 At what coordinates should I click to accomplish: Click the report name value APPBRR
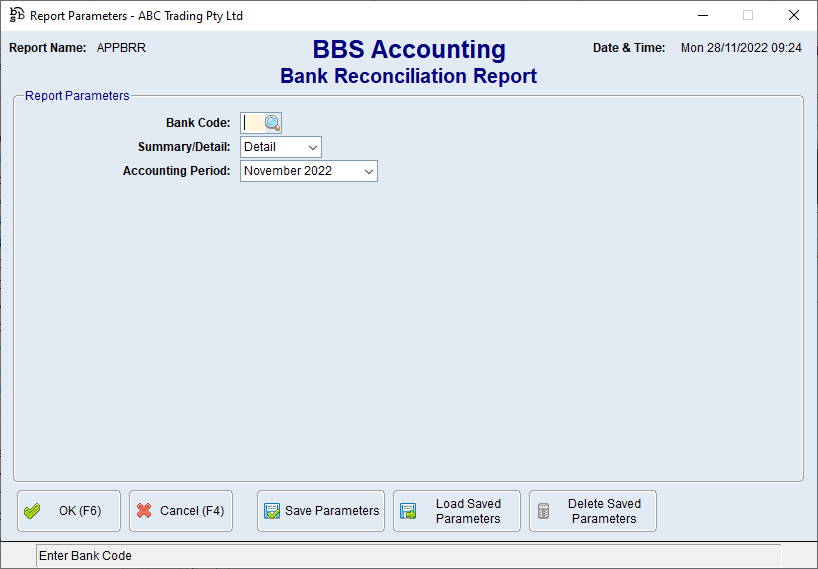(121, 48)
